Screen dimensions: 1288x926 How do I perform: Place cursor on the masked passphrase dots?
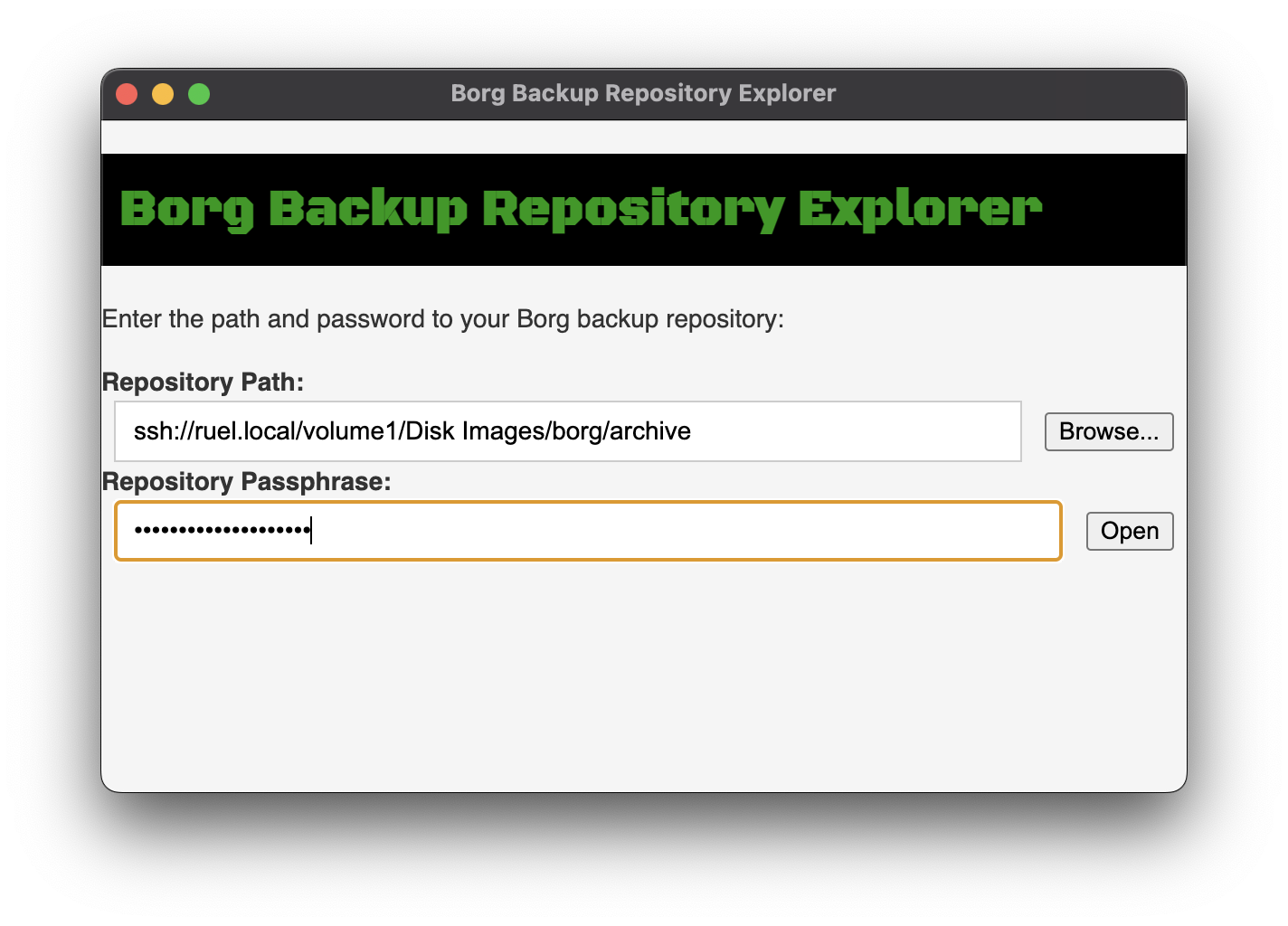pyautogui.click(x=222, y=531)
